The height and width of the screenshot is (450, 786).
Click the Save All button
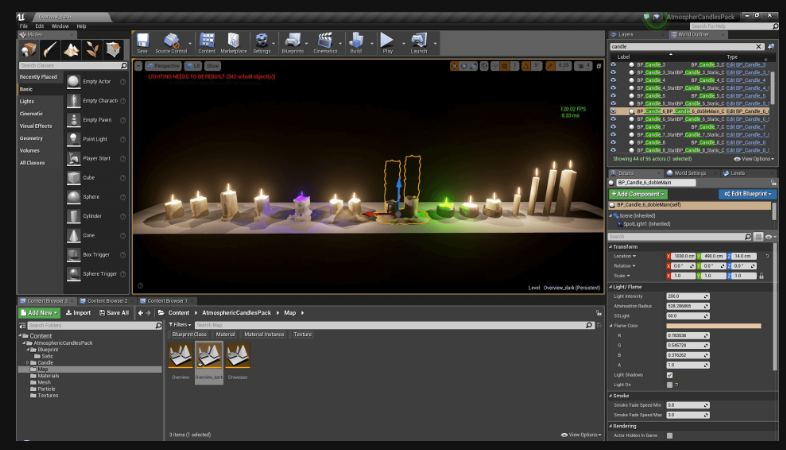coord(114,313)
